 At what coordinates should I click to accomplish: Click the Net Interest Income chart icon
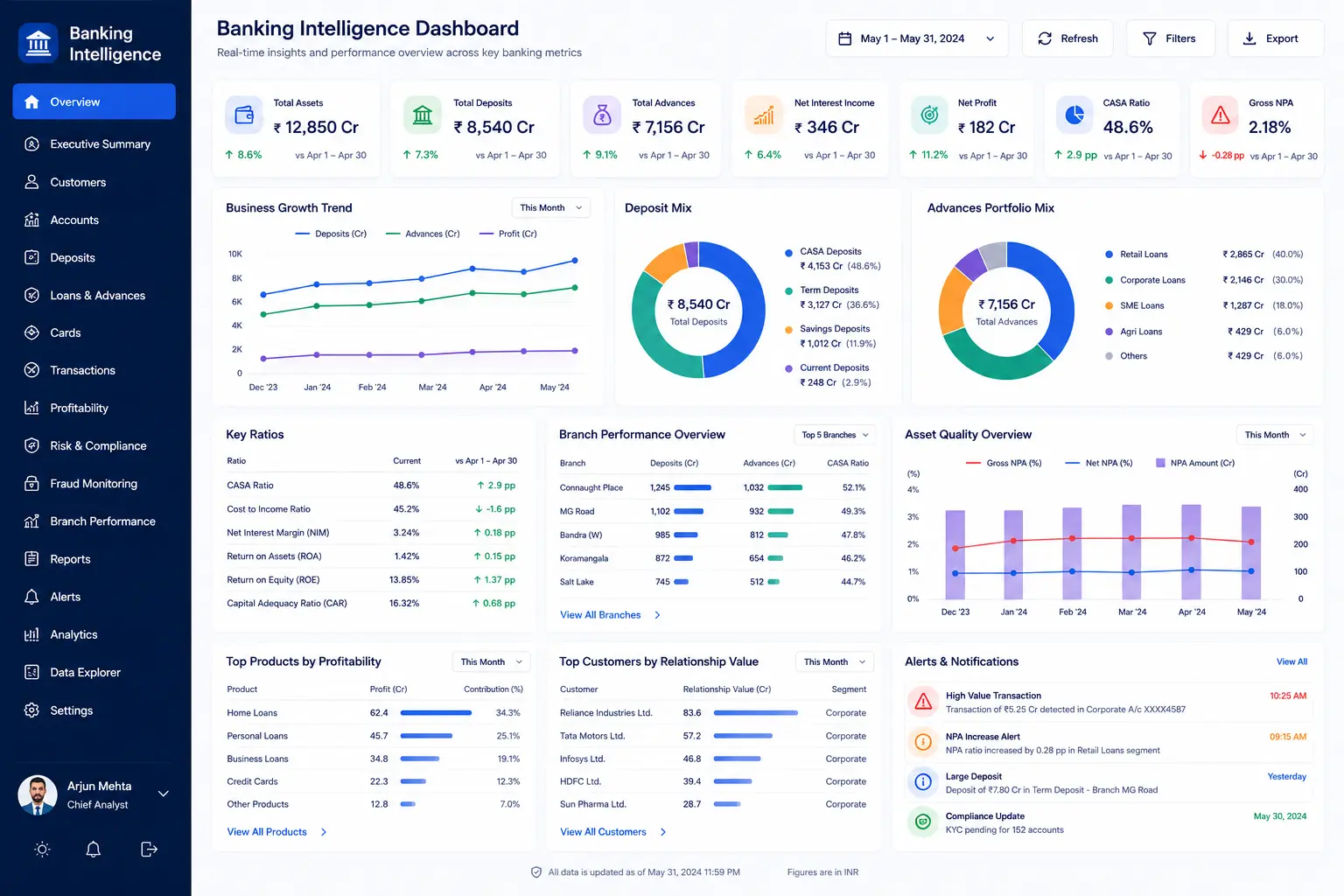point(764,115)
